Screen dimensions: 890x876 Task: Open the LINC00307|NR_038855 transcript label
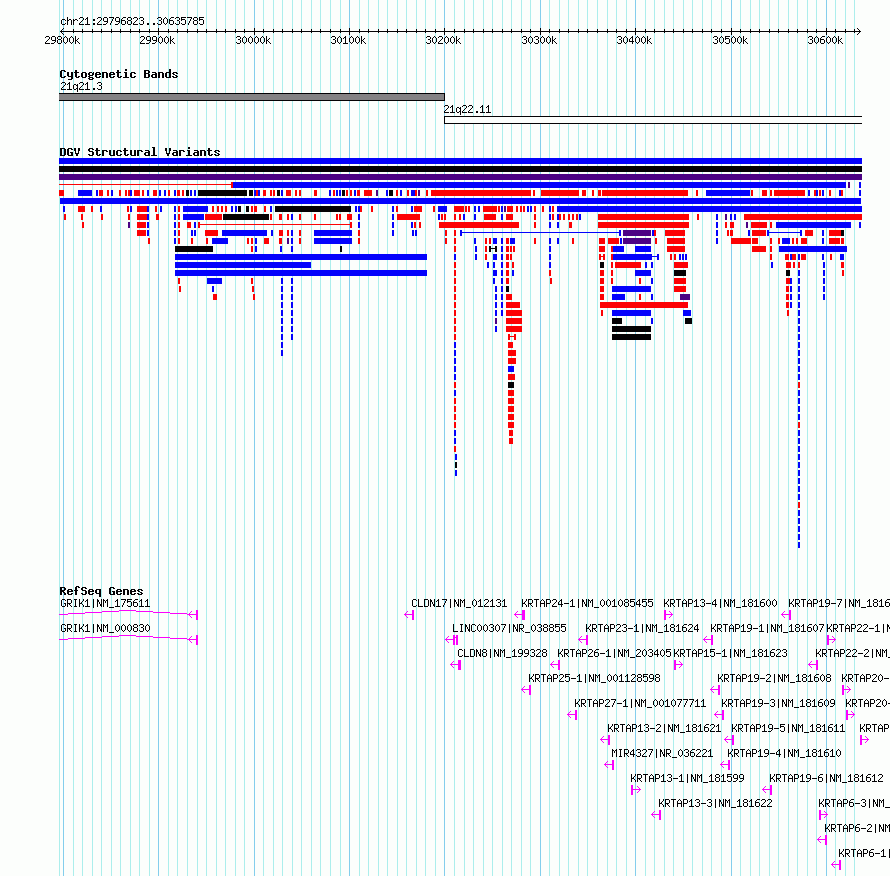tap(509, 628)
